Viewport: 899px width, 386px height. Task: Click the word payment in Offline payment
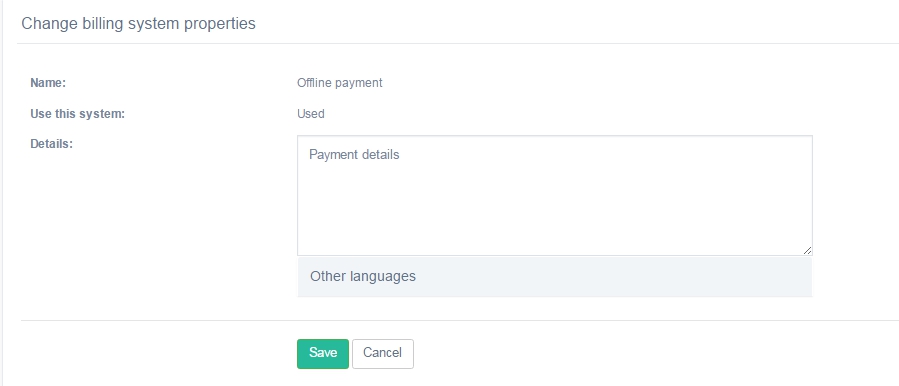(359, 83)
